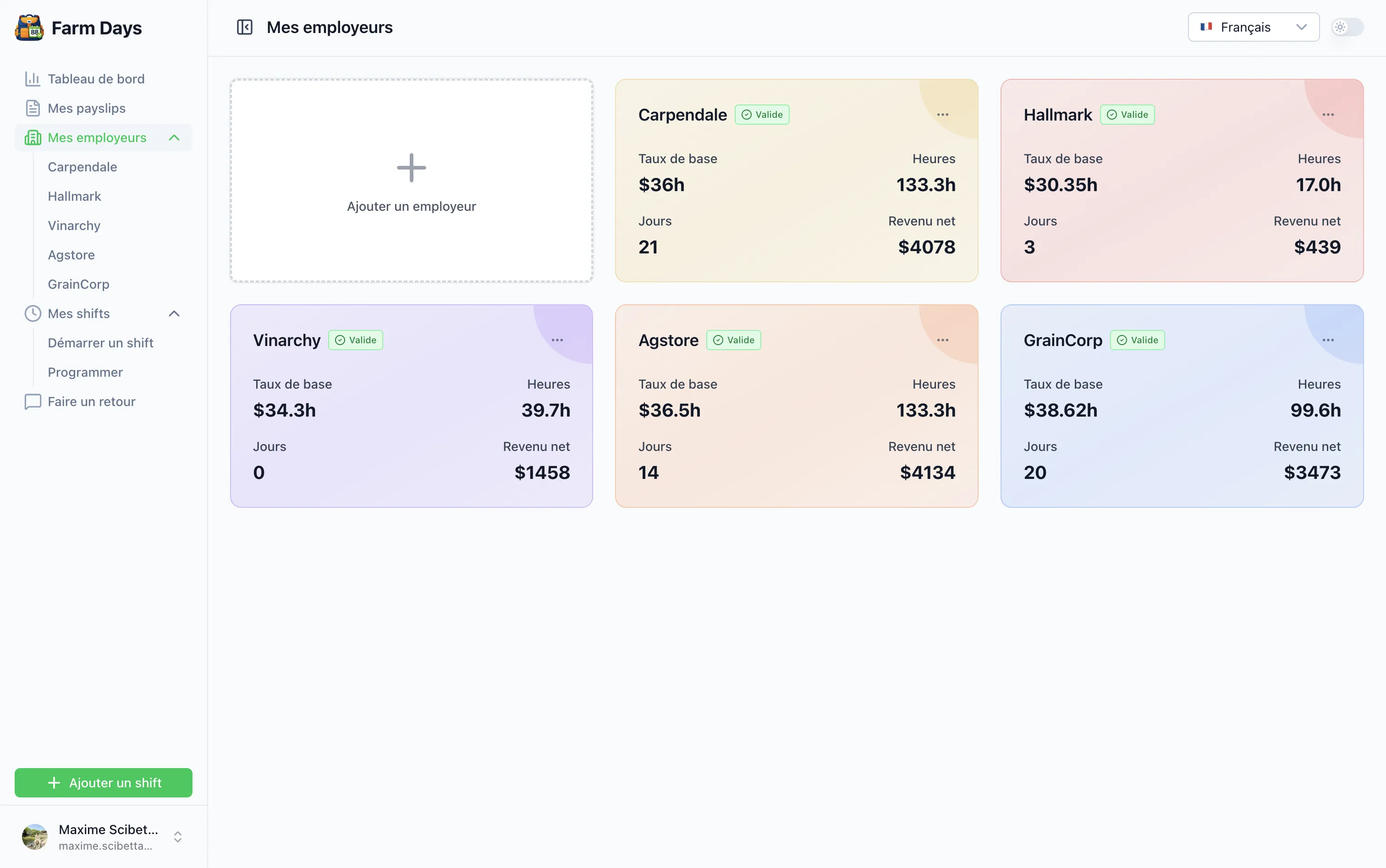This screenshot has height=868, width=1386.
Task: Expand the user account switcher arrows
Action: tap(177, 836)
